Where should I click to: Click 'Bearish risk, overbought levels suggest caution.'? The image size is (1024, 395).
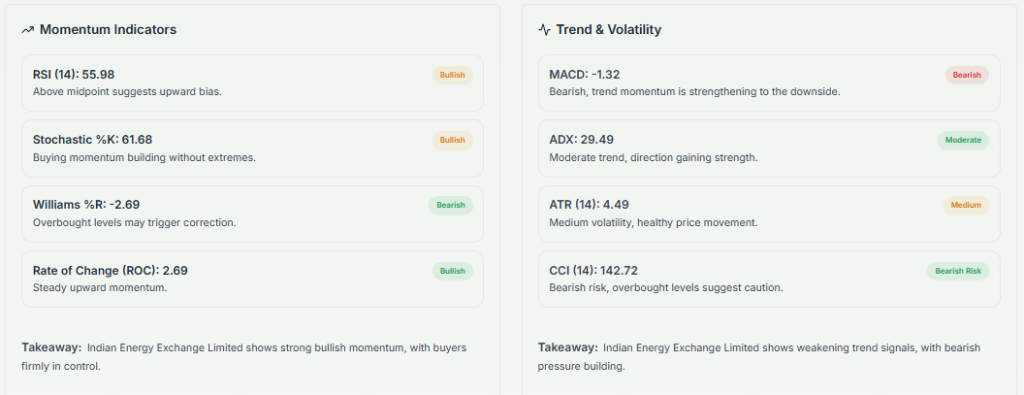point(666,287)
